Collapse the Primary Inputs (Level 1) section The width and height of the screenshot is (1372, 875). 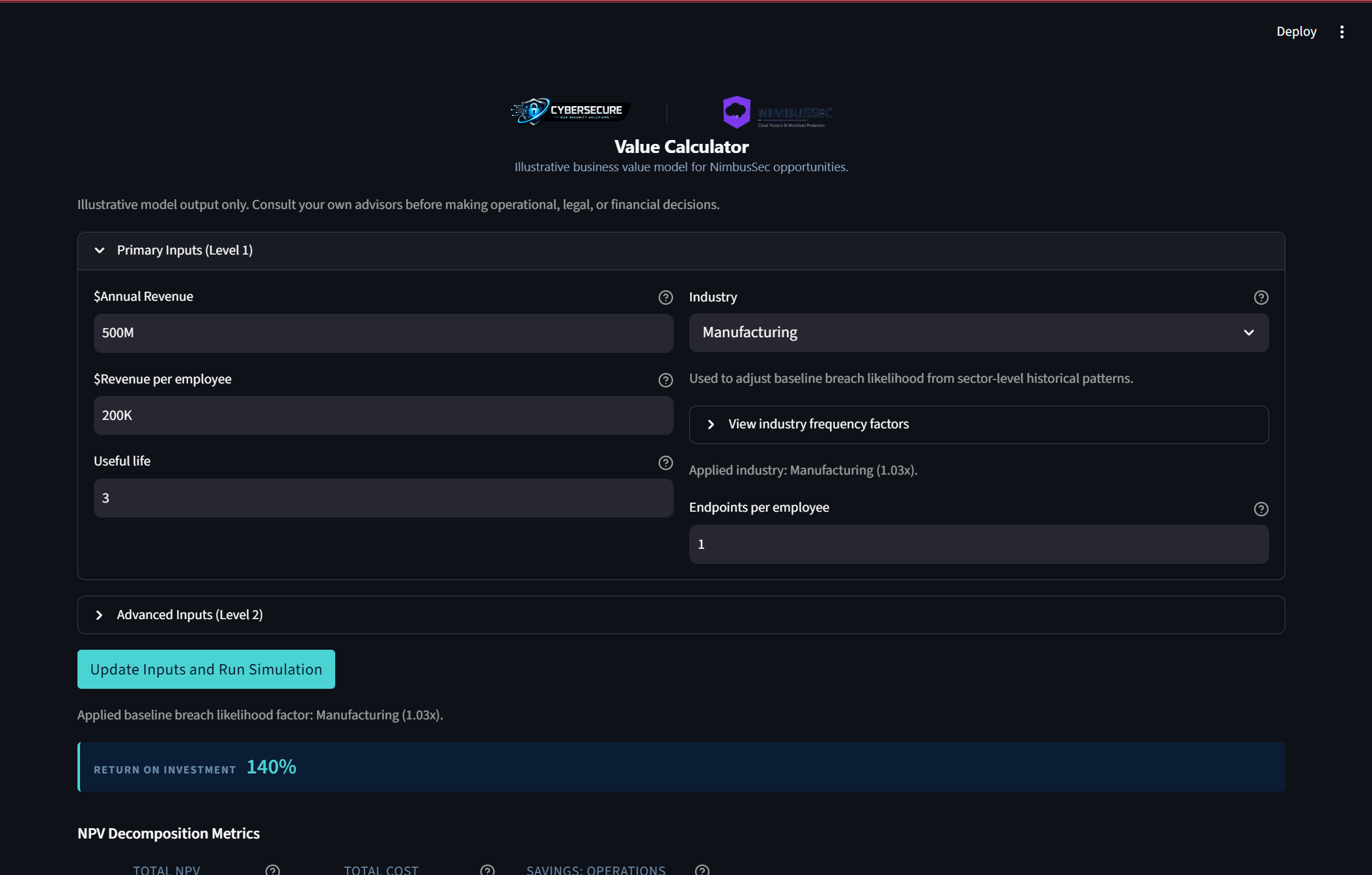tap(681, 251)
